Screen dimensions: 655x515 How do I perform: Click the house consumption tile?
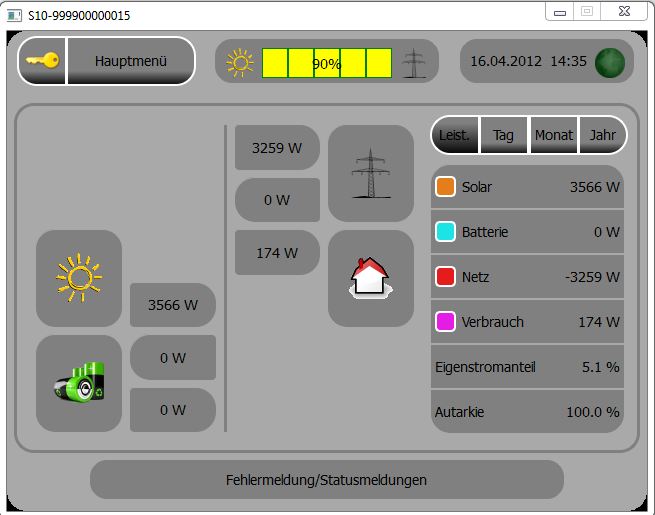(371, 278)
